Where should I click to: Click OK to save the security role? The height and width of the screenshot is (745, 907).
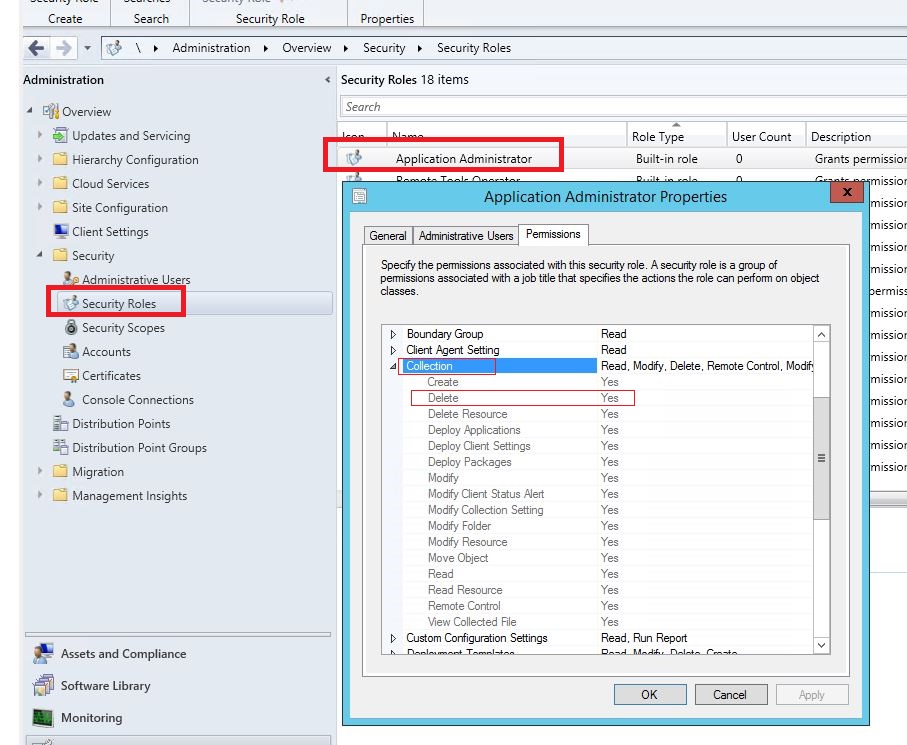point(649,694)
